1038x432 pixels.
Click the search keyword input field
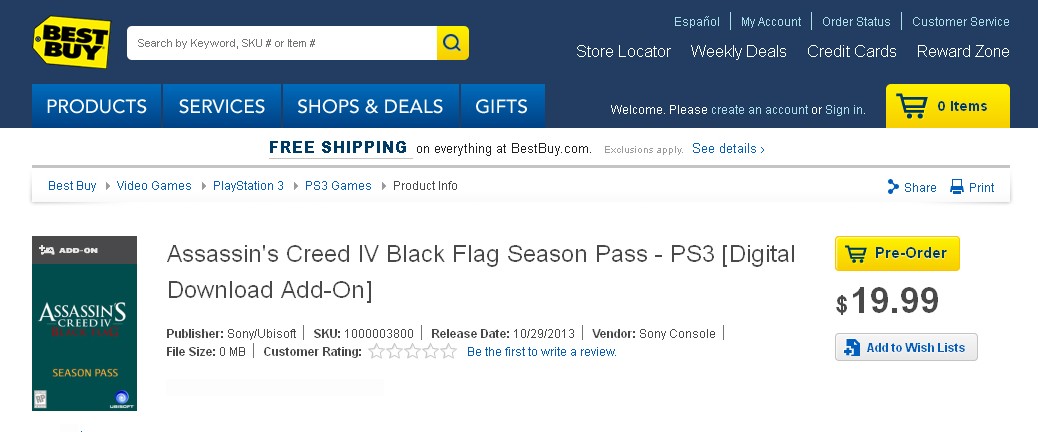point(281,43)
